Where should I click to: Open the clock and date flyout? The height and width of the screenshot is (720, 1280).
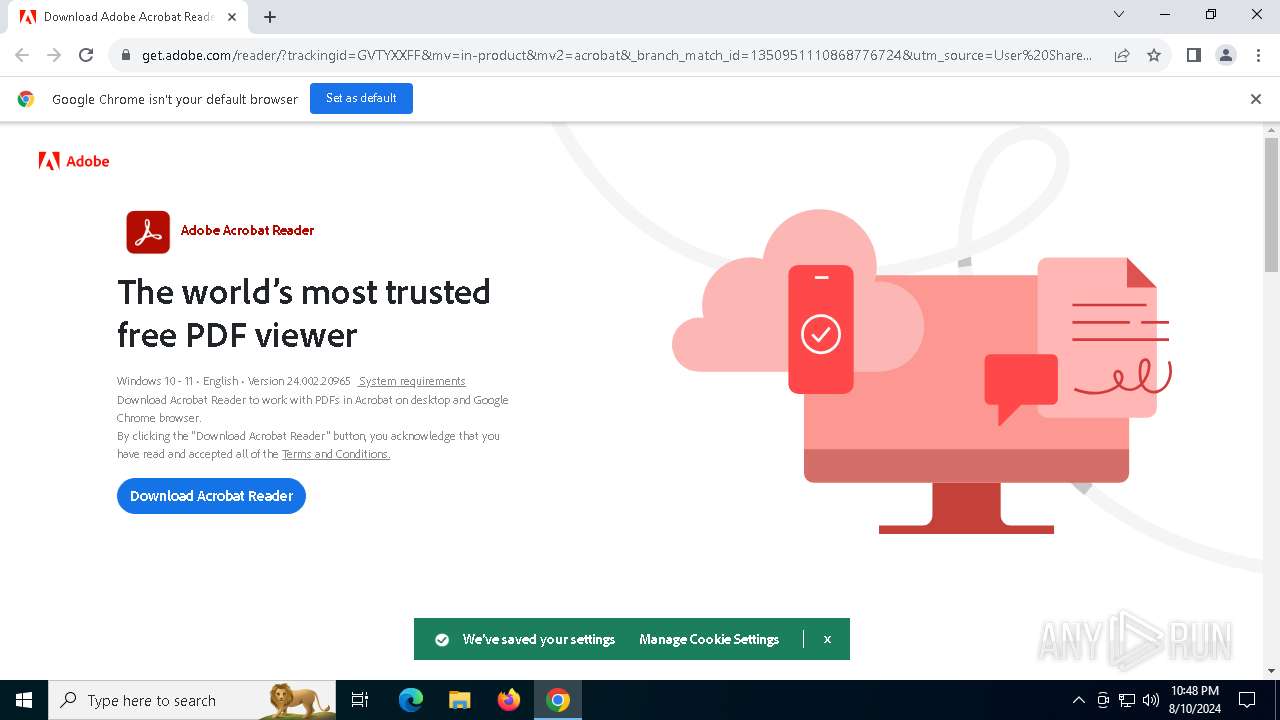(x=1194, y=700)
